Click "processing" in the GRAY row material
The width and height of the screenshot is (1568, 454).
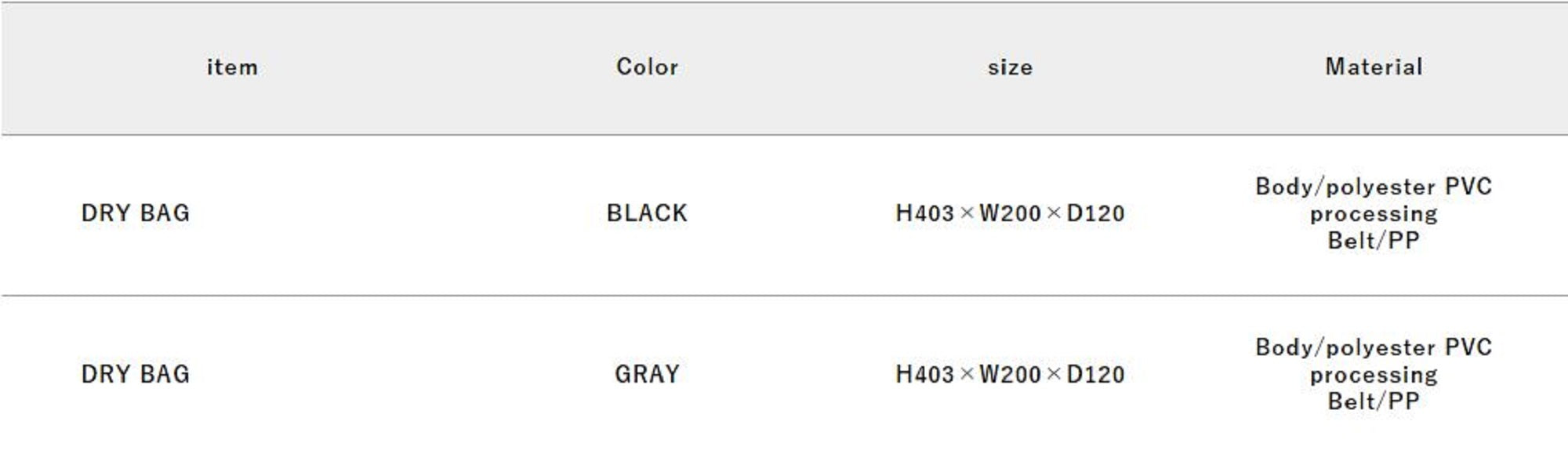coord(1374,375)
